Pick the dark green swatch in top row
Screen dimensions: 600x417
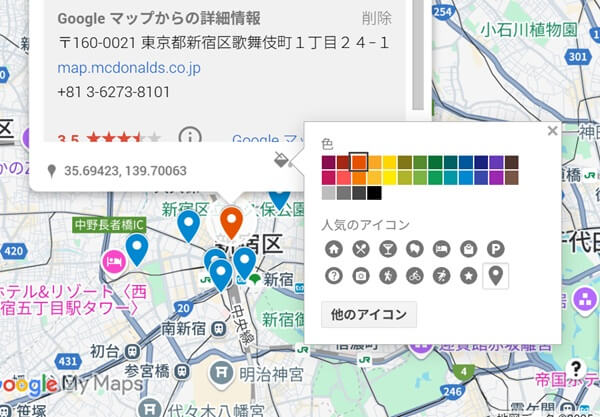tap(435, 162)
